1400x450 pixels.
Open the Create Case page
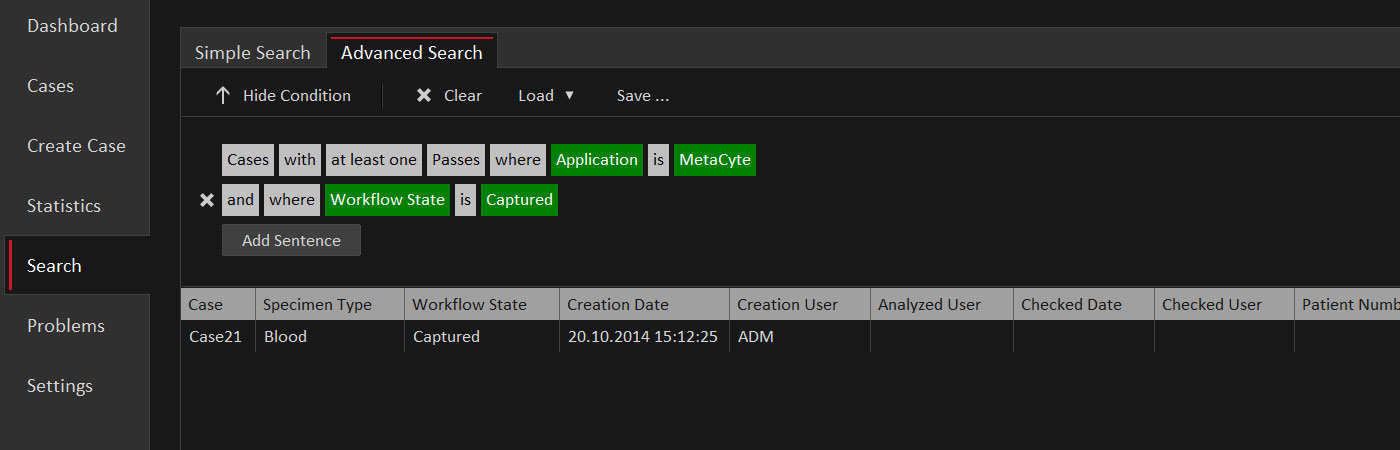coord(76,146)
